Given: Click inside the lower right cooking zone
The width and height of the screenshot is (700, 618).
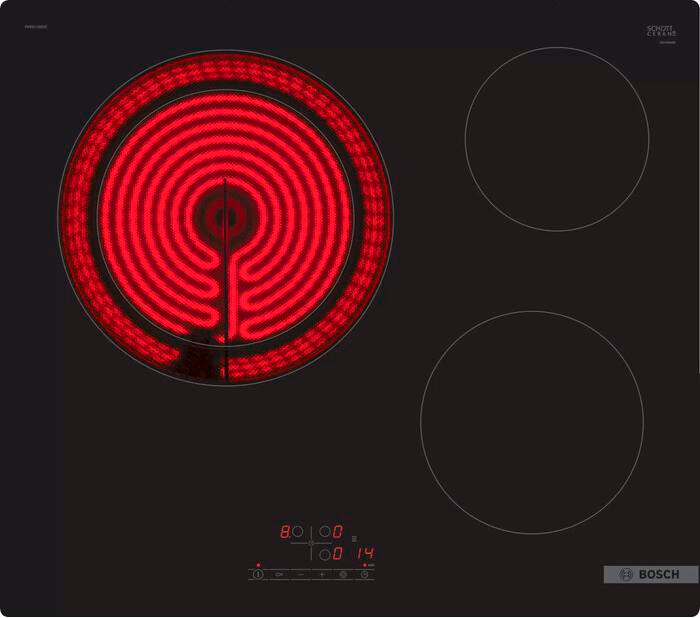Looking at the screenshot, I should tap(531, 421).
